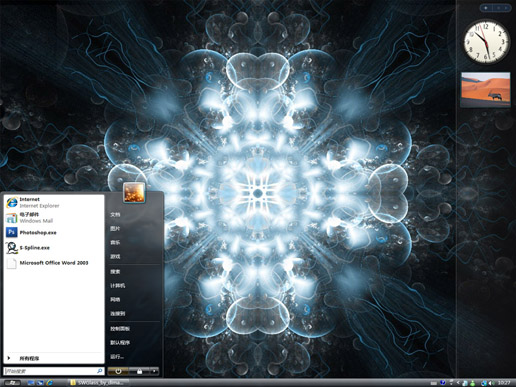Click the user account picture
The width and height of the screenshot is (516, 387).
[134, 193]
